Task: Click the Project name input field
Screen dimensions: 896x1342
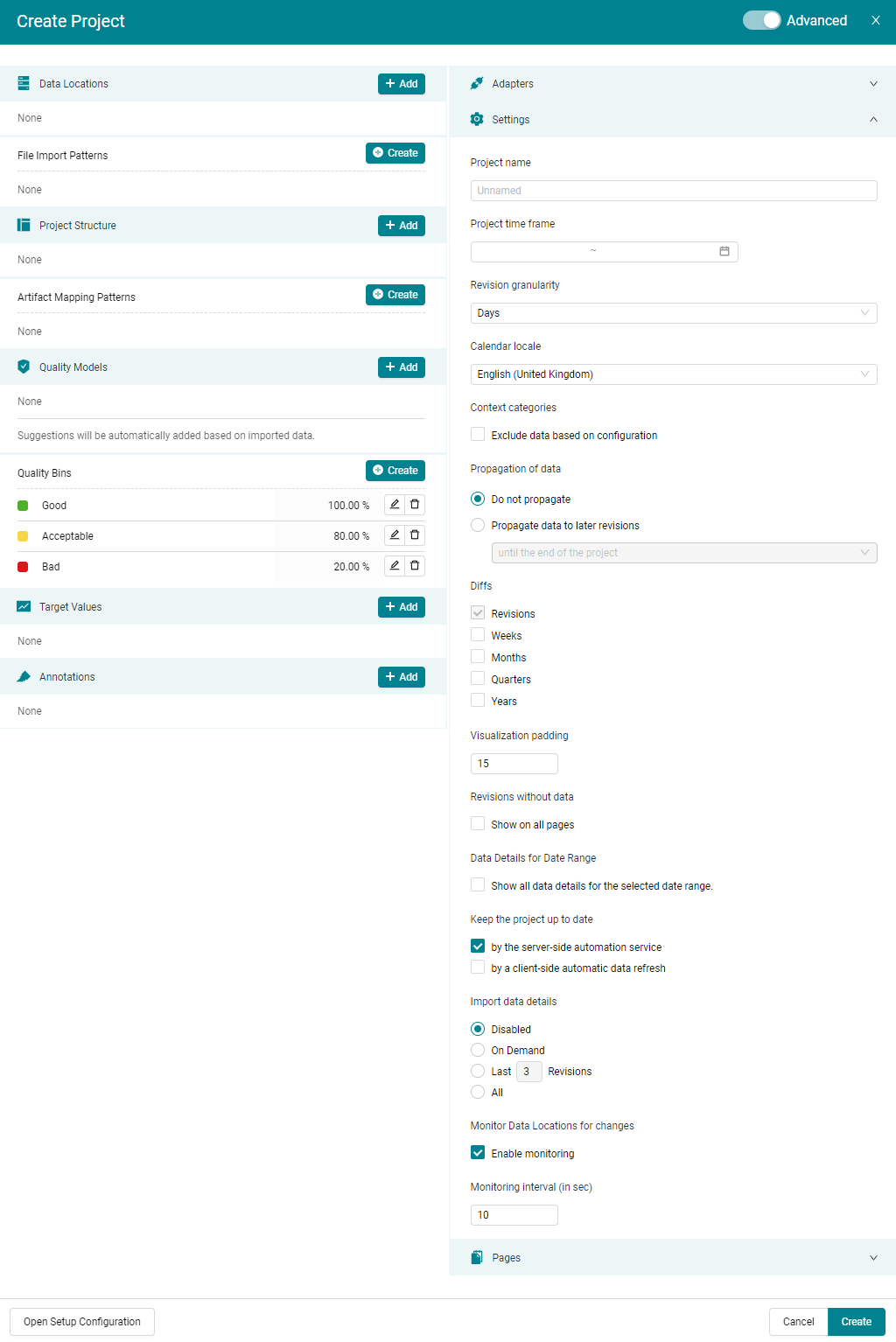Action: tap(673, 191)
